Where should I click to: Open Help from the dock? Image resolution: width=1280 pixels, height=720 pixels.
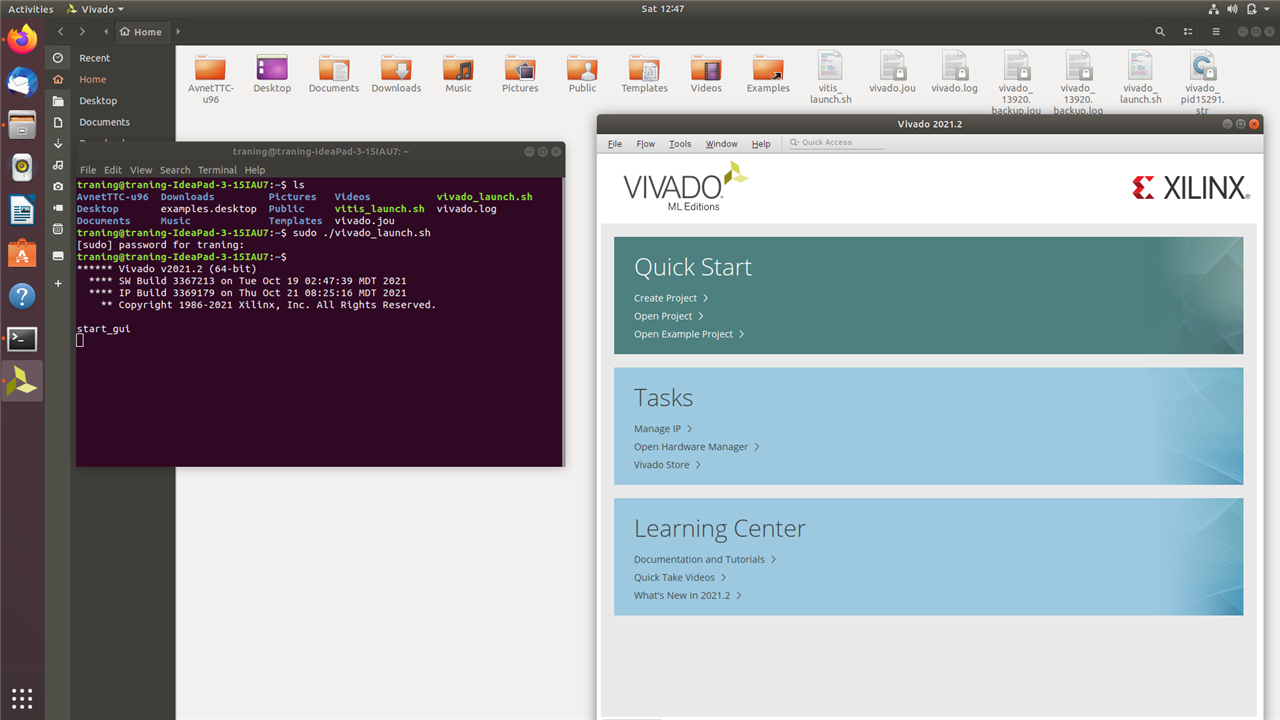click(x=22, y=296)
